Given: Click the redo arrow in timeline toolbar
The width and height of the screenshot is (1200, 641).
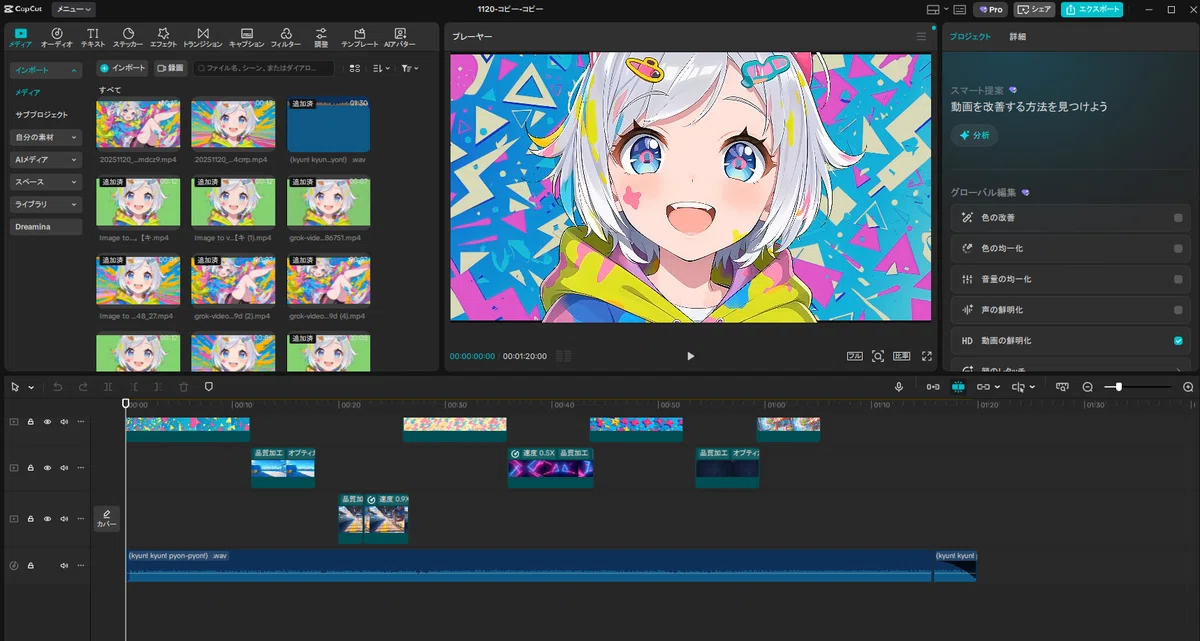Looking at the screenshot, I should (x=83, y=387).
